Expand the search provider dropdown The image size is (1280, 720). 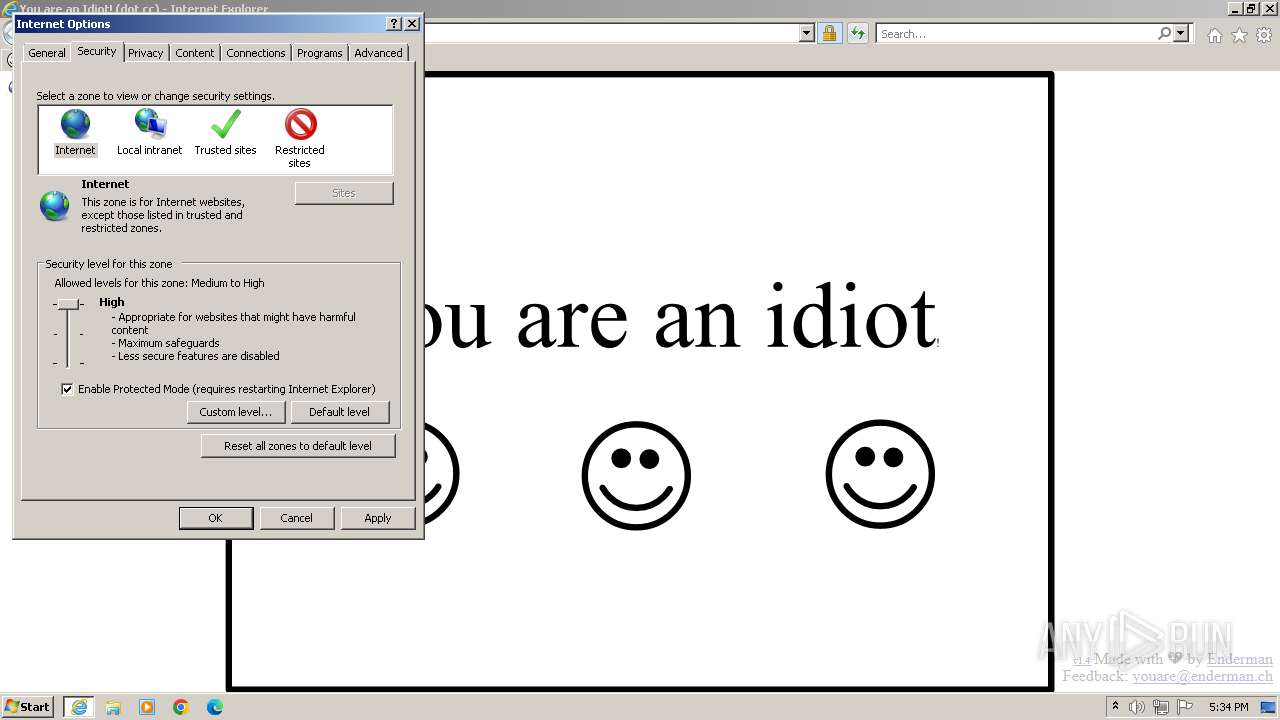coord(1181,34)
